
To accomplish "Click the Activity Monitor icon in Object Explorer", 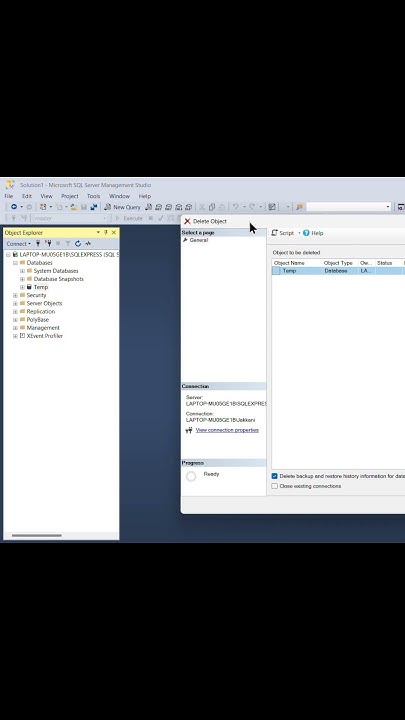I will (88, 244).
